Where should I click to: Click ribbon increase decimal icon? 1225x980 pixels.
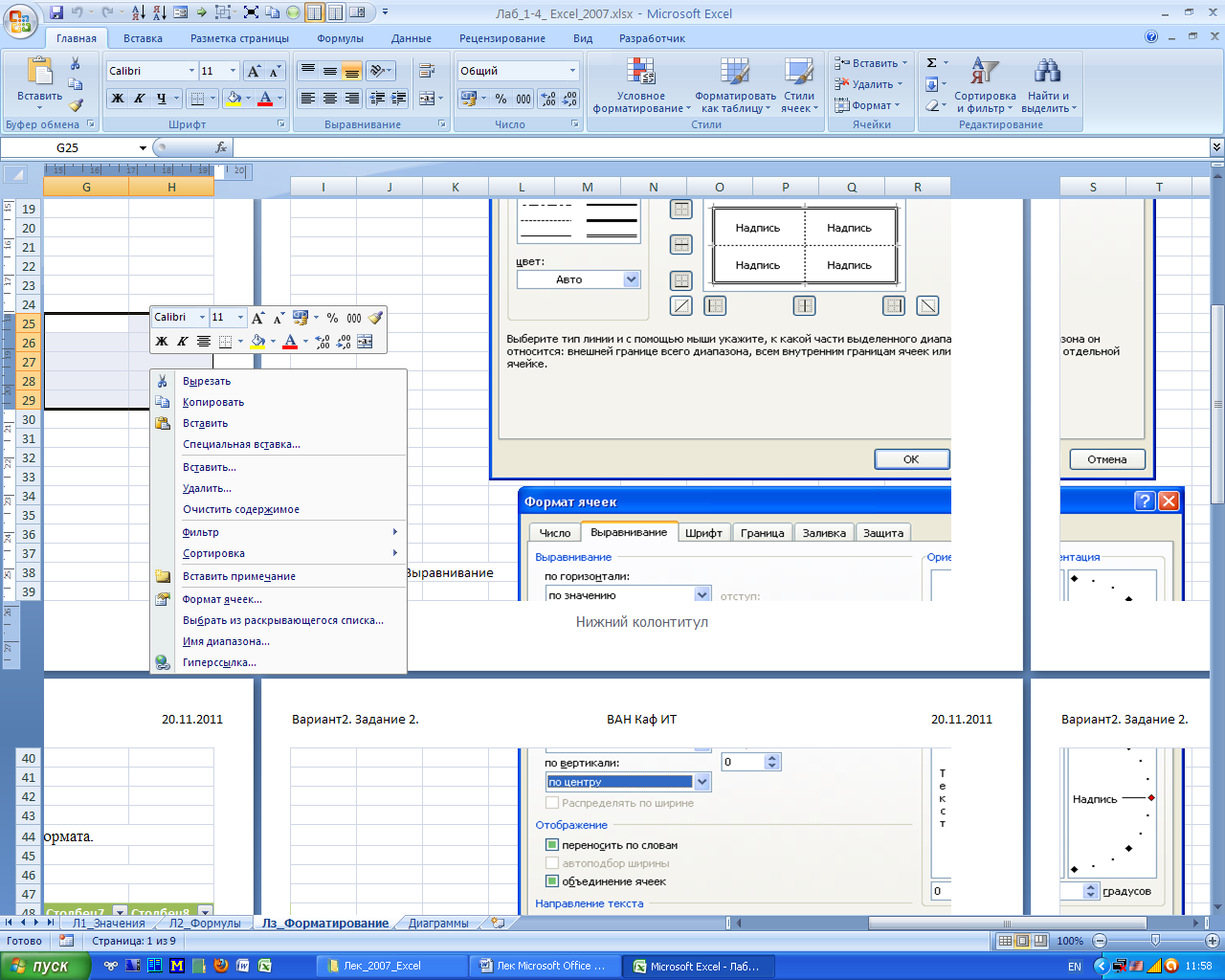(547, 99)
